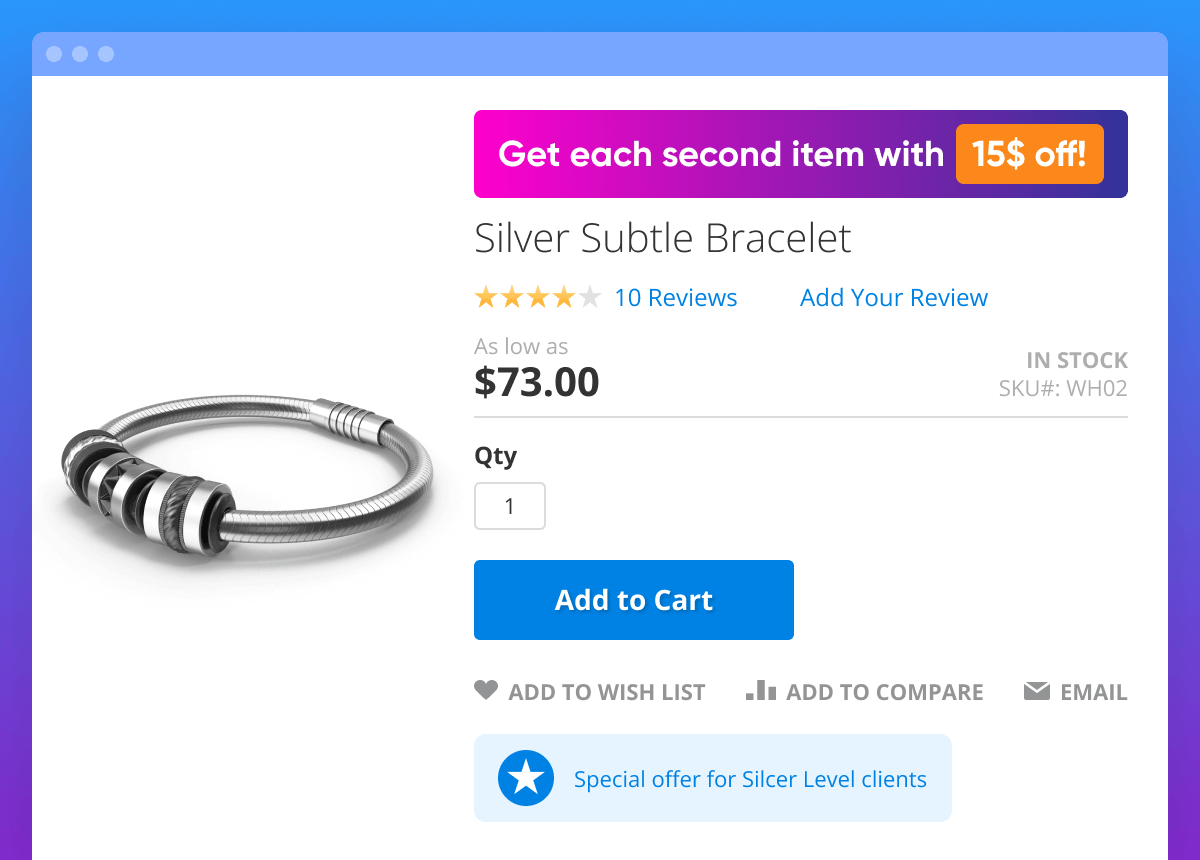Image resolution: width=1200 pixels, height=860 pixels.
Task: Click the heart wish list icon
Action: pos(485,690)
